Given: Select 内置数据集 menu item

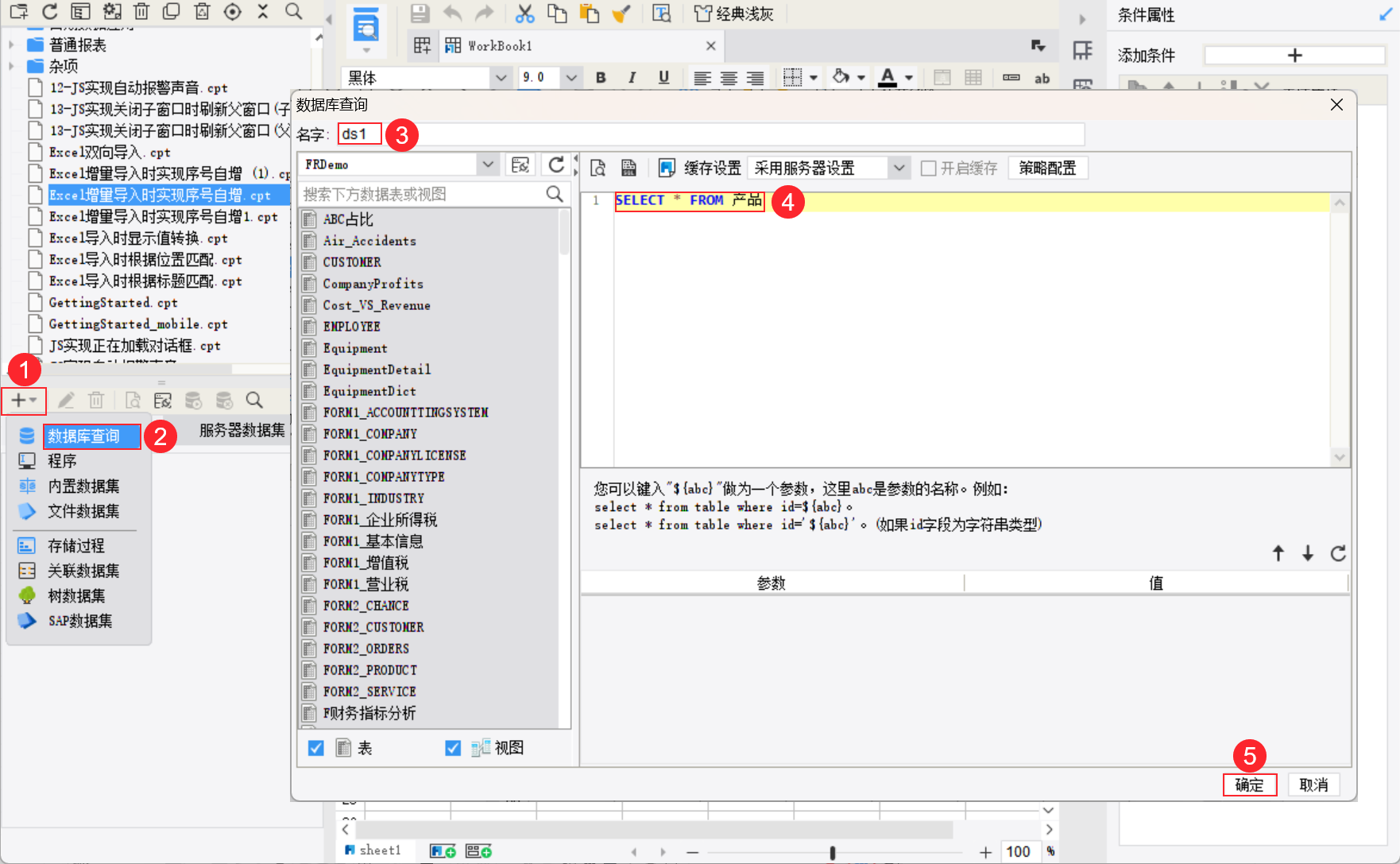Looking at the screenshot, I should 83,486.
